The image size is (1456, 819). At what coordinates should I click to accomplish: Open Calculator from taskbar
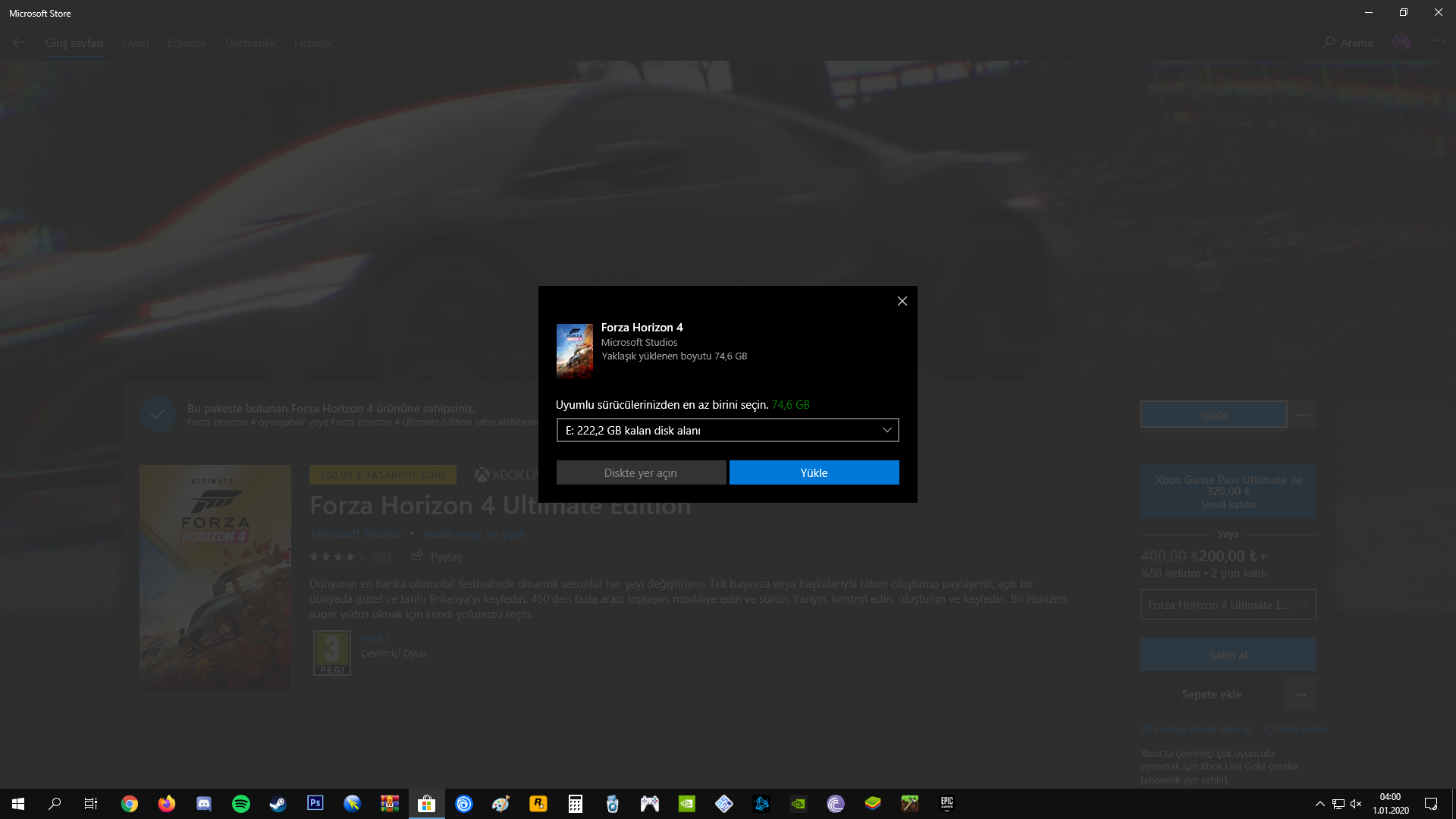(575, 804)
